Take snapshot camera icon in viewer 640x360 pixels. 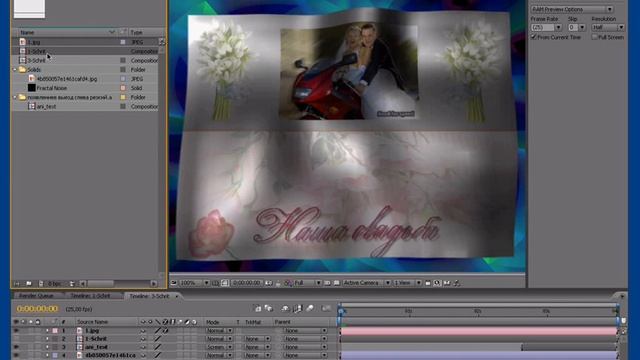click(x=269, y=283)
